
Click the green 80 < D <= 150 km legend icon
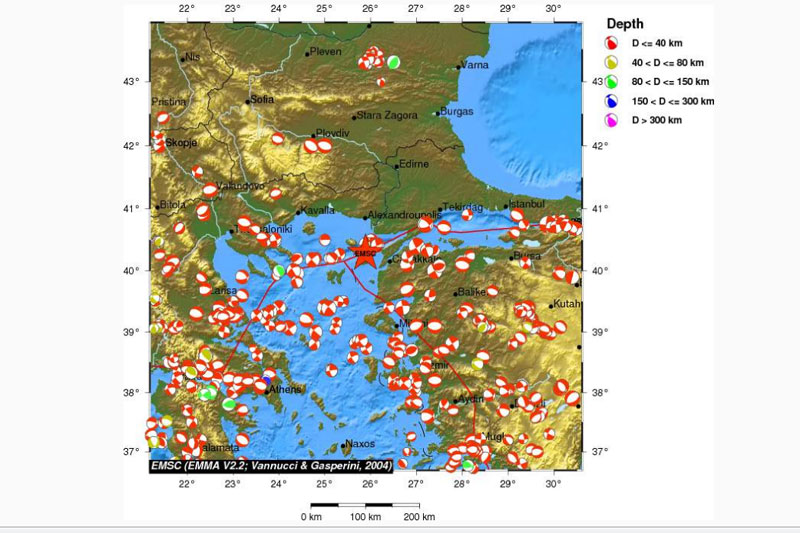[x=612, y=83]
